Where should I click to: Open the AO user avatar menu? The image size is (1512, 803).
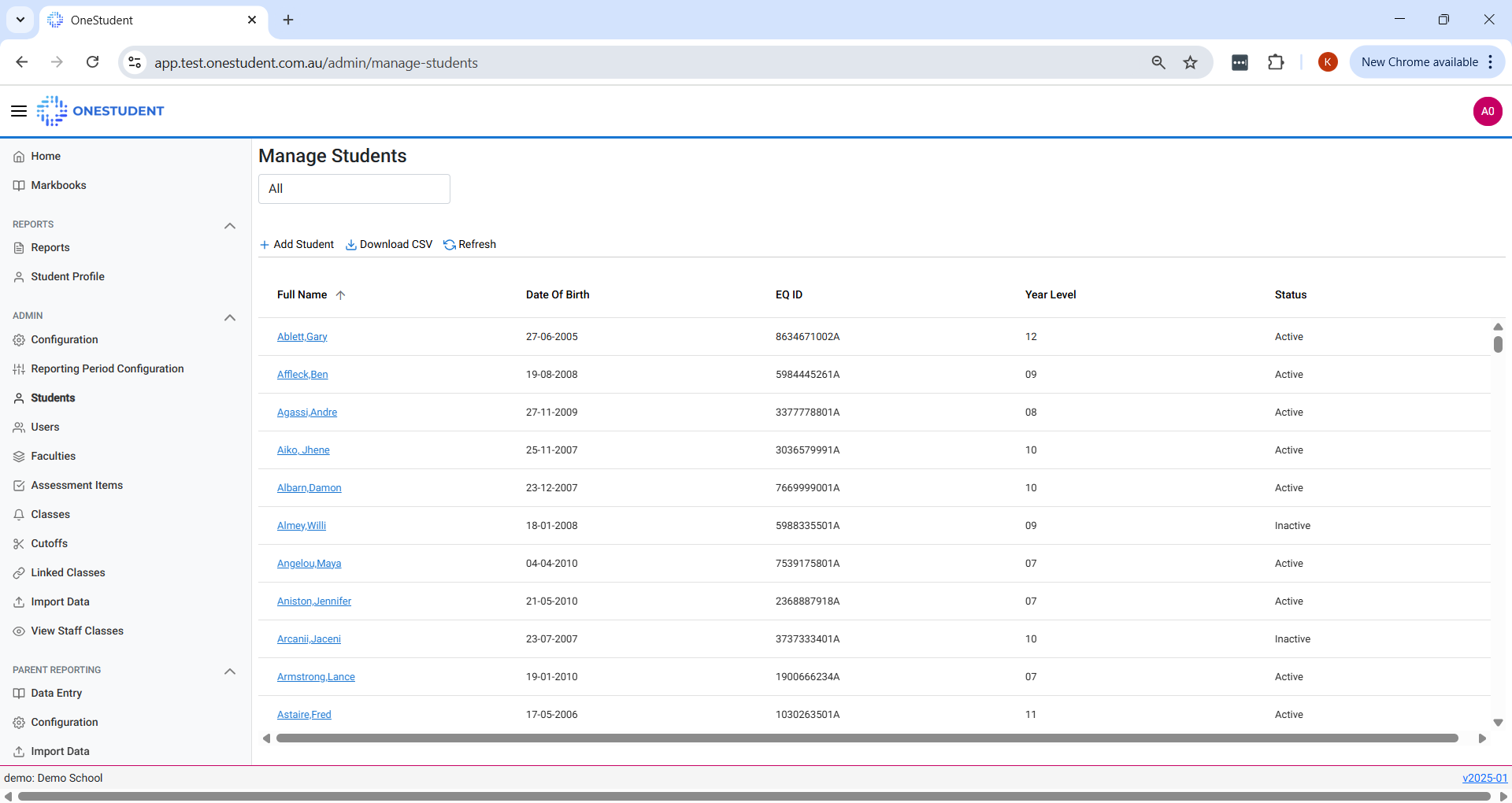coord(1487,111)
